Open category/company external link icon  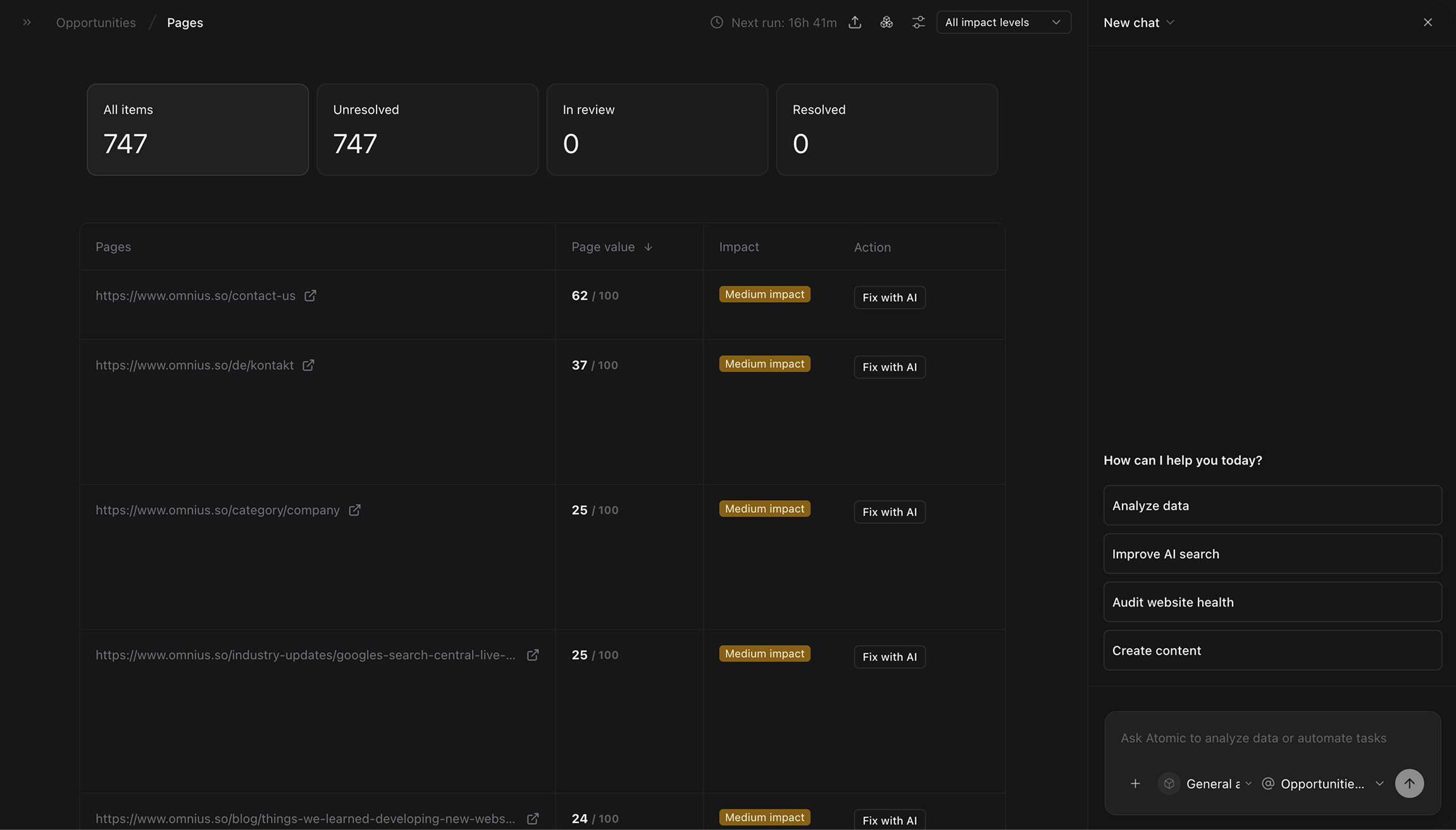pos(354,510)
